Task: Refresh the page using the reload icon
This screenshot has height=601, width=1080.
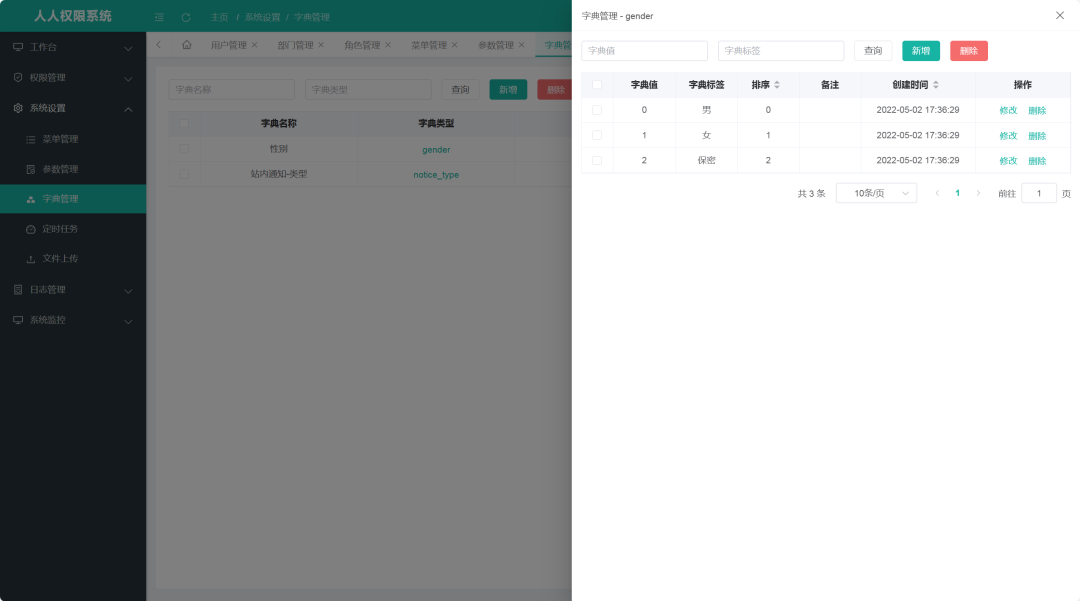Action: (x=187, y=17)
